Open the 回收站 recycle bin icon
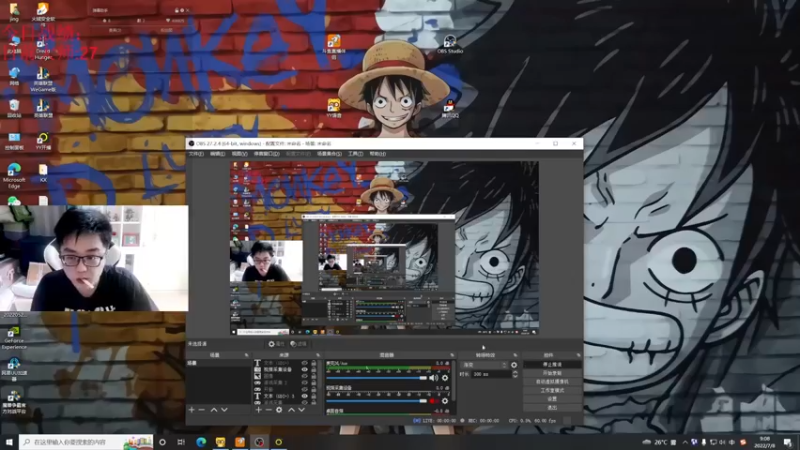This screenshot has height=450, width=800. point(14,108)
